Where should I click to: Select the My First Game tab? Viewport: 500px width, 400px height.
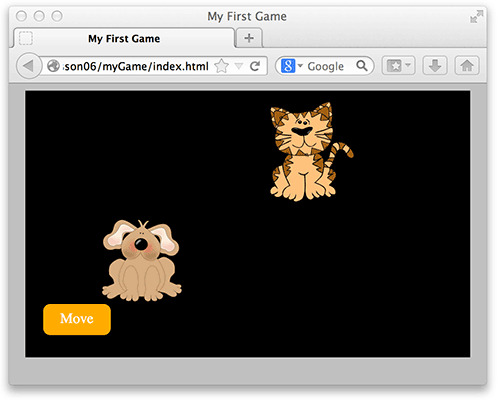coord(124,38)
